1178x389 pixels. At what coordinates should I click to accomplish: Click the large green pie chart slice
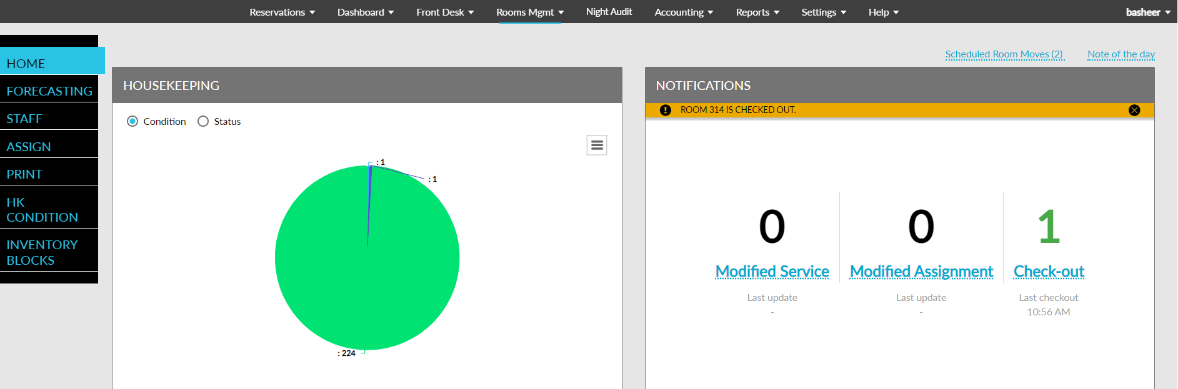367,258
